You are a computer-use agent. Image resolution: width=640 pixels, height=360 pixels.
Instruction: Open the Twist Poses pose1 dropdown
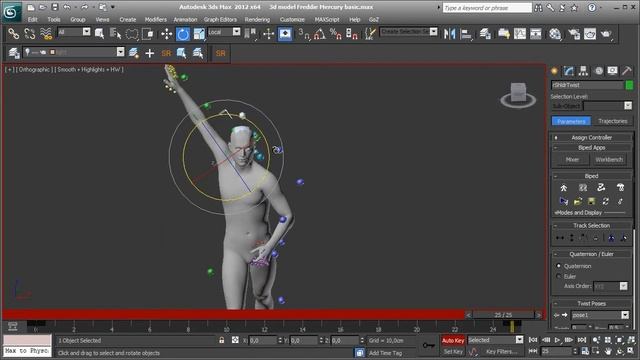point(625,315)
